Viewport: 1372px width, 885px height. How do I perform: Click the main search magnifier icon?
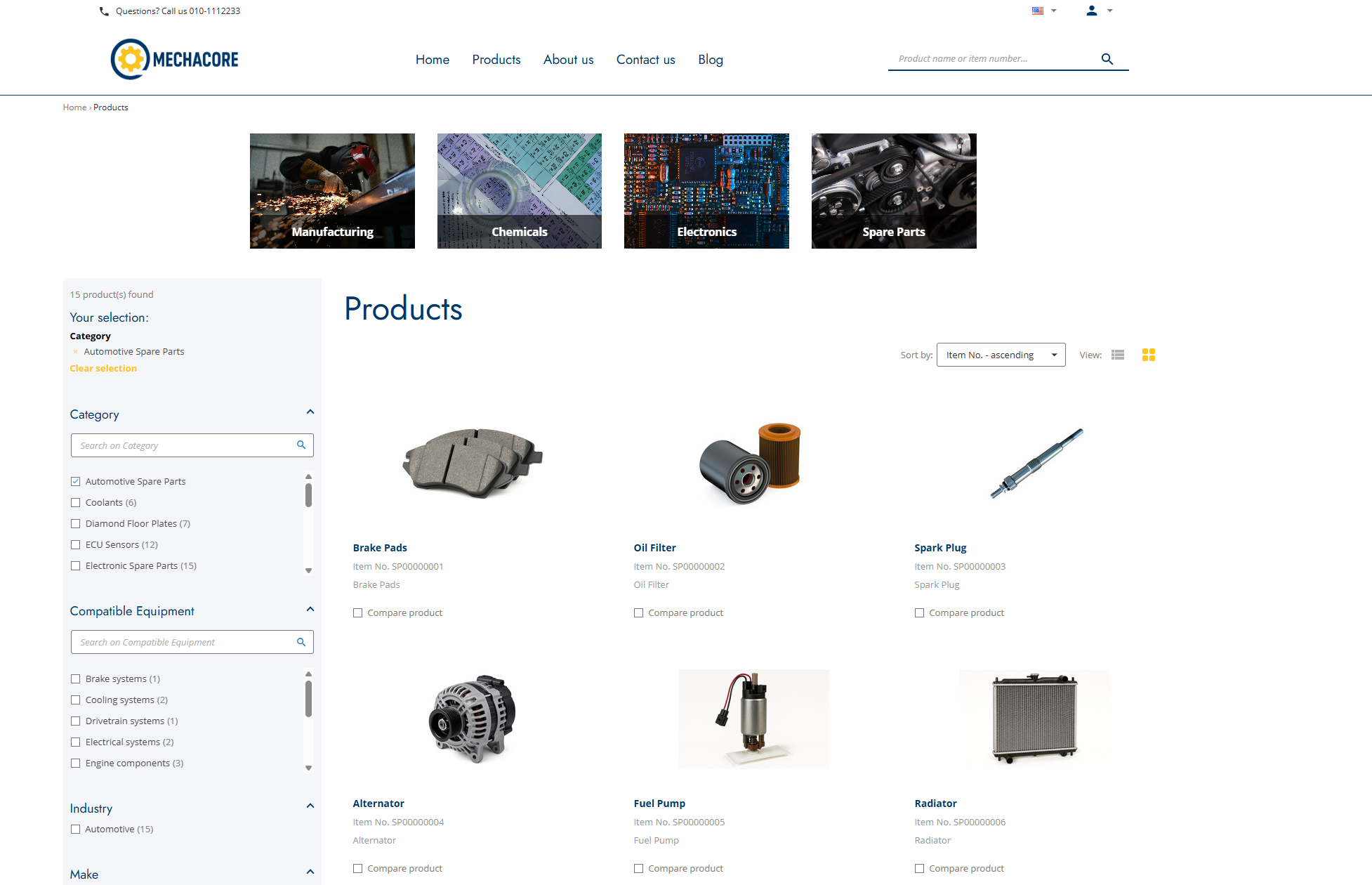pos(1107,59)
